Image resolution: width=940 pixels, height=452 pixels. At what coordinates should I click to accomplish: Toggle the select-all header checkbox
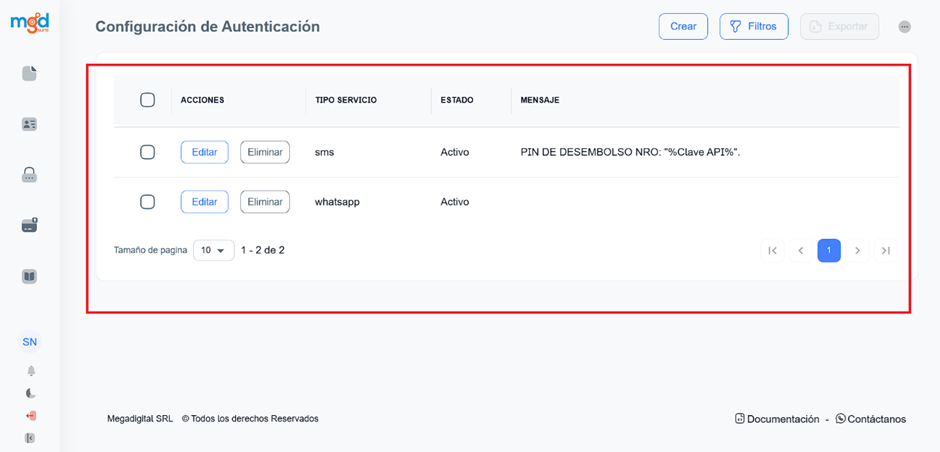point(147,100)
